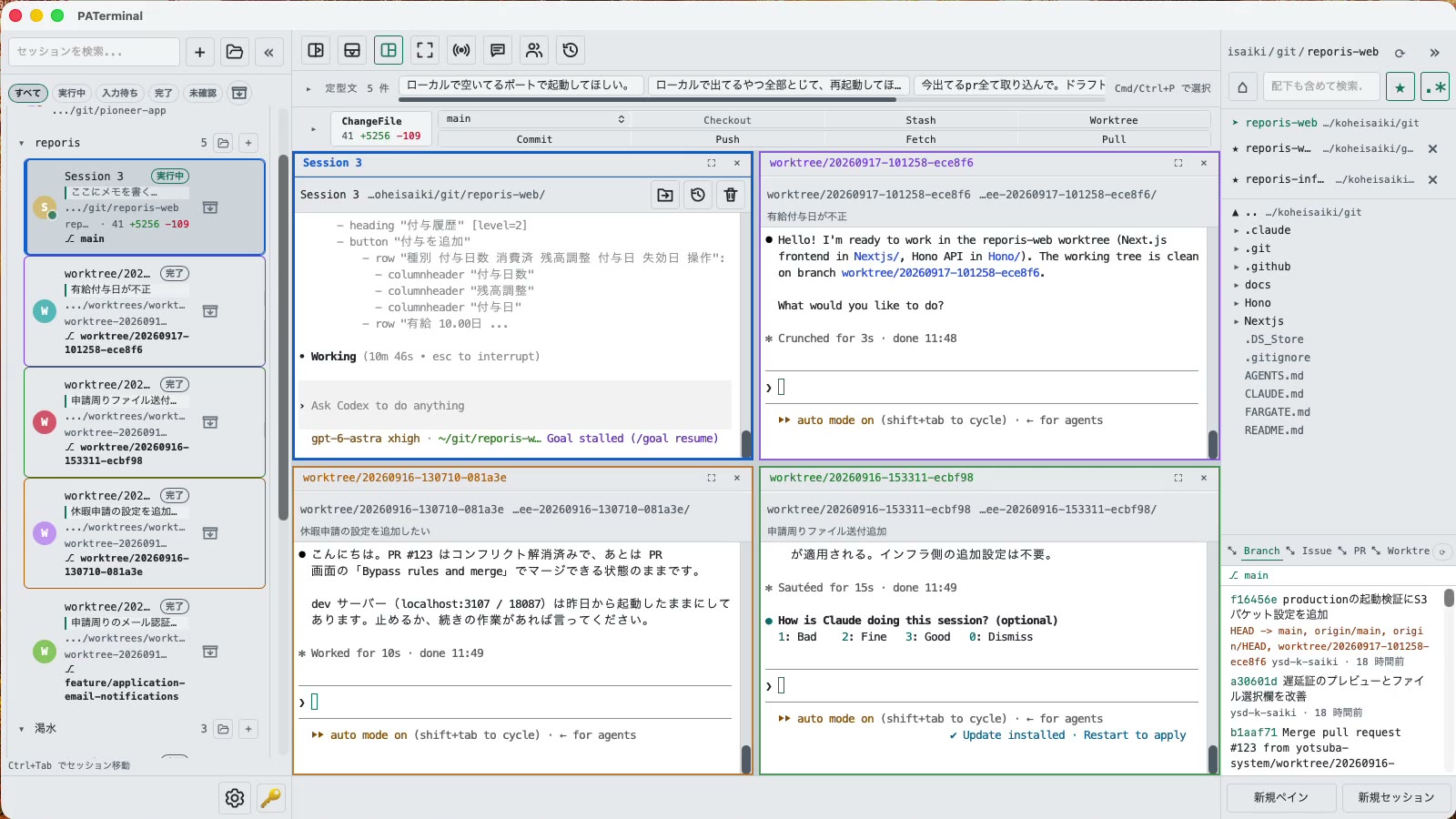
Task: Click the trash icon in Session 3 pane
Action: (731, 195)
